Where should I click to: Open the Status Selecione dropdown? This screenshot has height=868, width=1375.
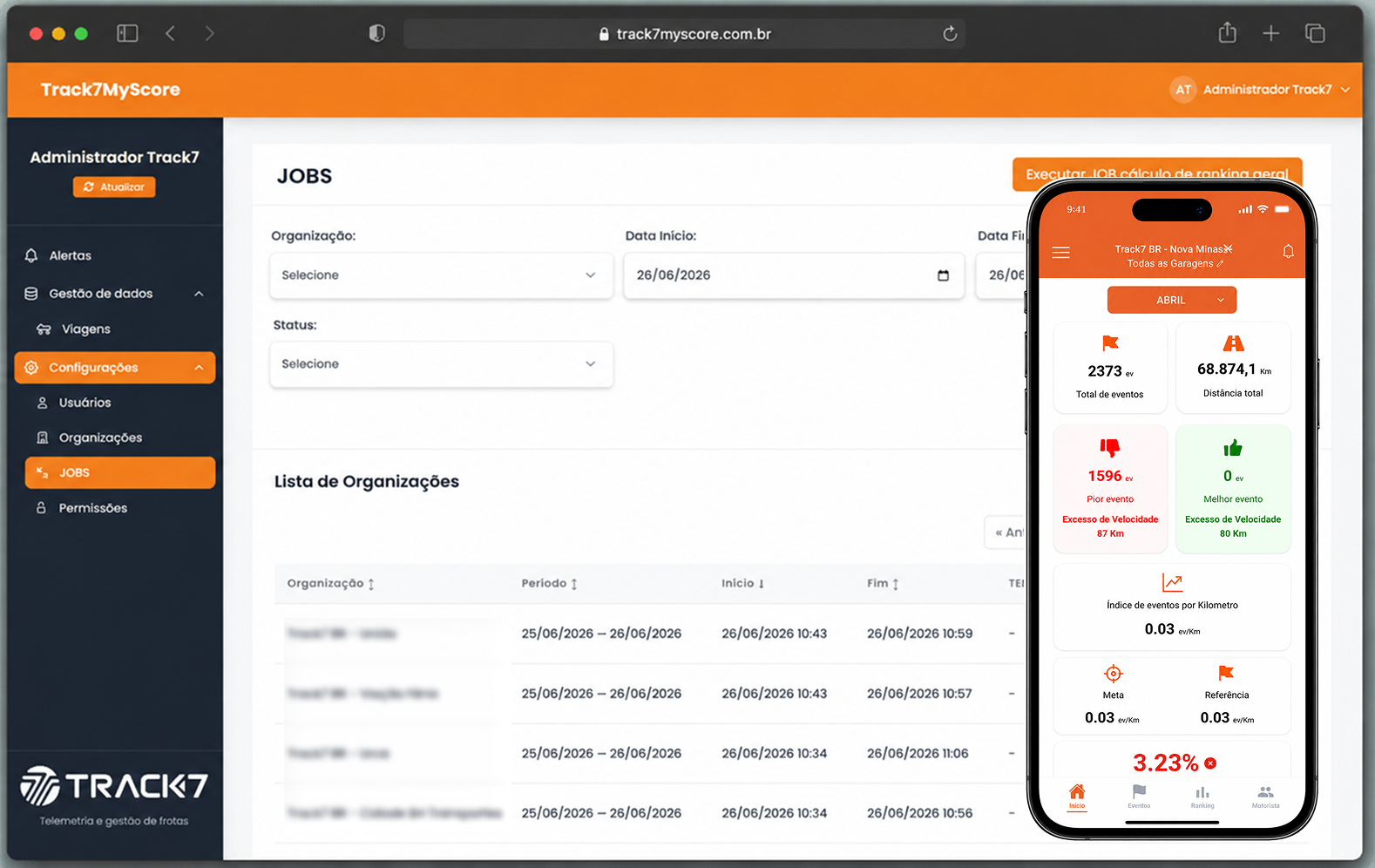[441, 364]
